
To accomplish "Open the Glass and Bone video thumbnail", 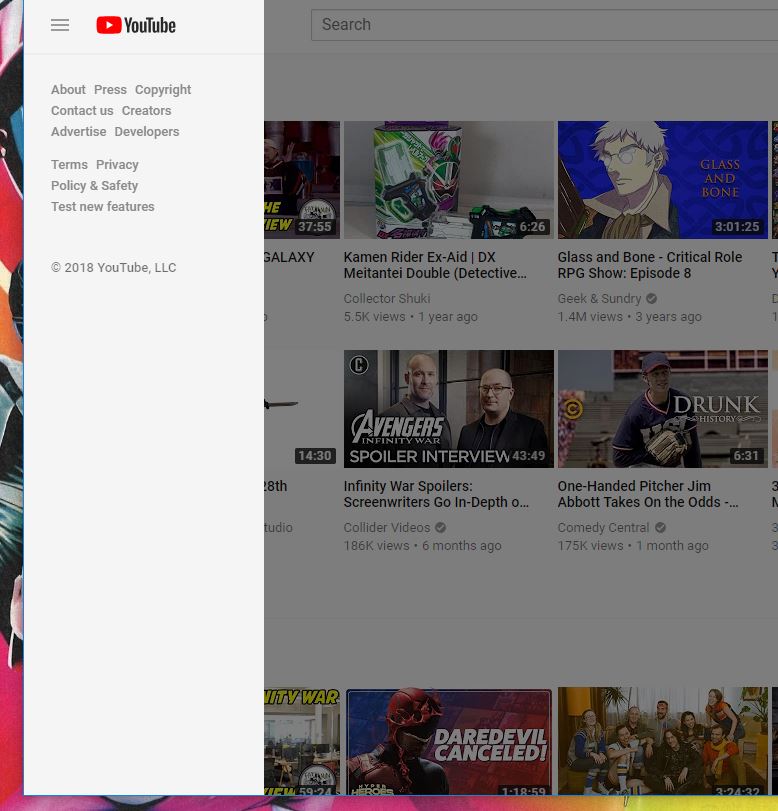I will click(663, 180).
